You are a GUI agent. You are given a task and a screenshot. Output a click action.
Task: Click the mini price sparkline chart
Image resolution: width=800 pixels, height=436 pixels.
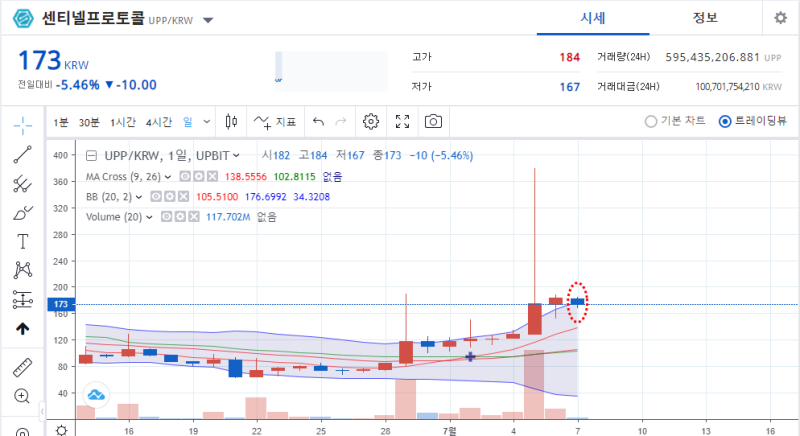(331, 71)
